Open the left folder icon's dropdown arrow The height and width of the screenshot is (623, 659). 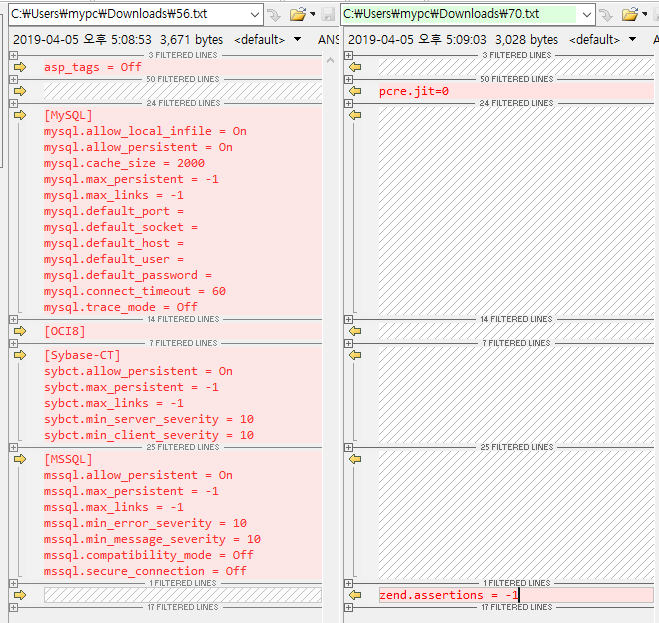(312, 14)
